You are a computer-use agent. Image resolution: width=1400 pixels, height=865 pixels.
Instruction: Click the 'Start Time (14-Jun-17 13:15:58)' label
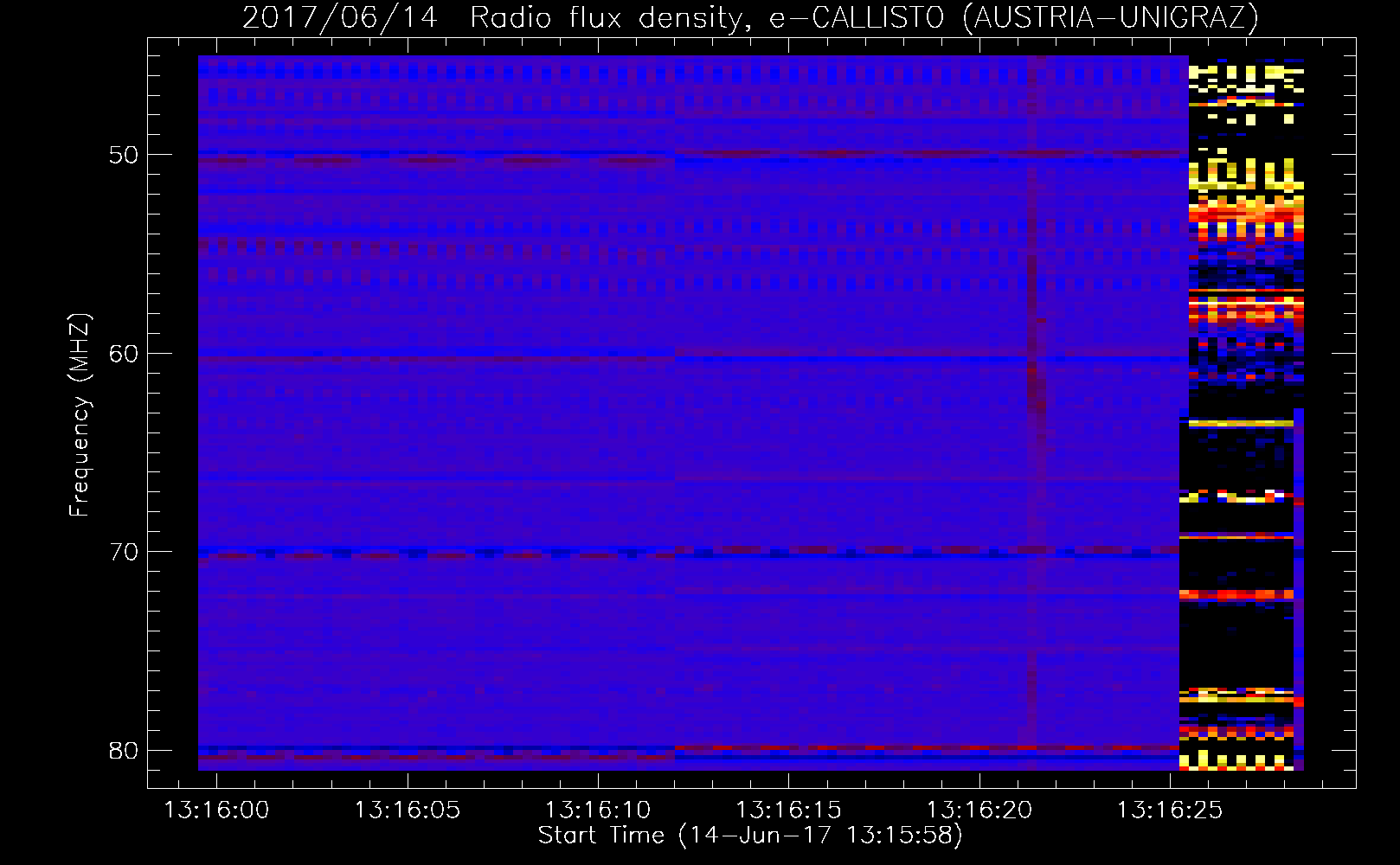[x=750, y=836]
